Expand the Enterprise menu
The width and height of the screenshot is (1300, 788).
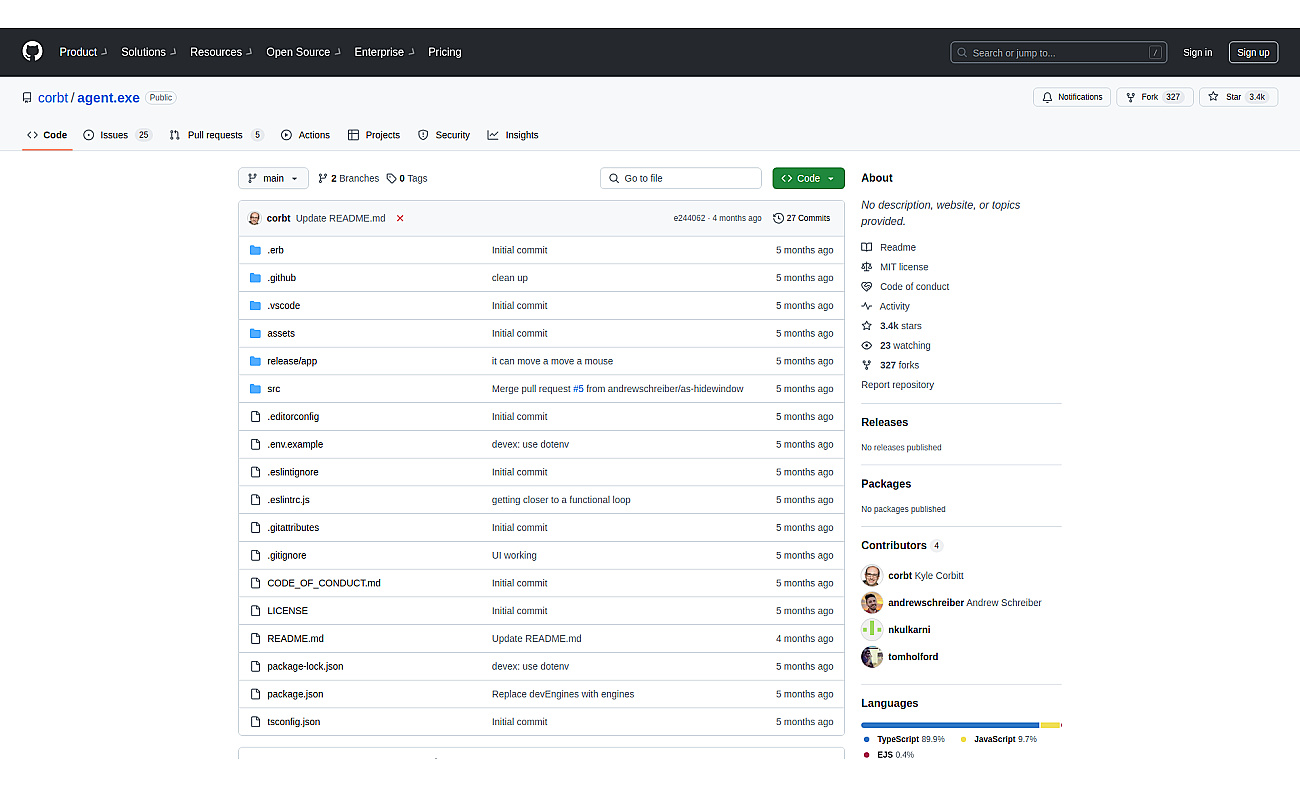[x=385, y=52]
